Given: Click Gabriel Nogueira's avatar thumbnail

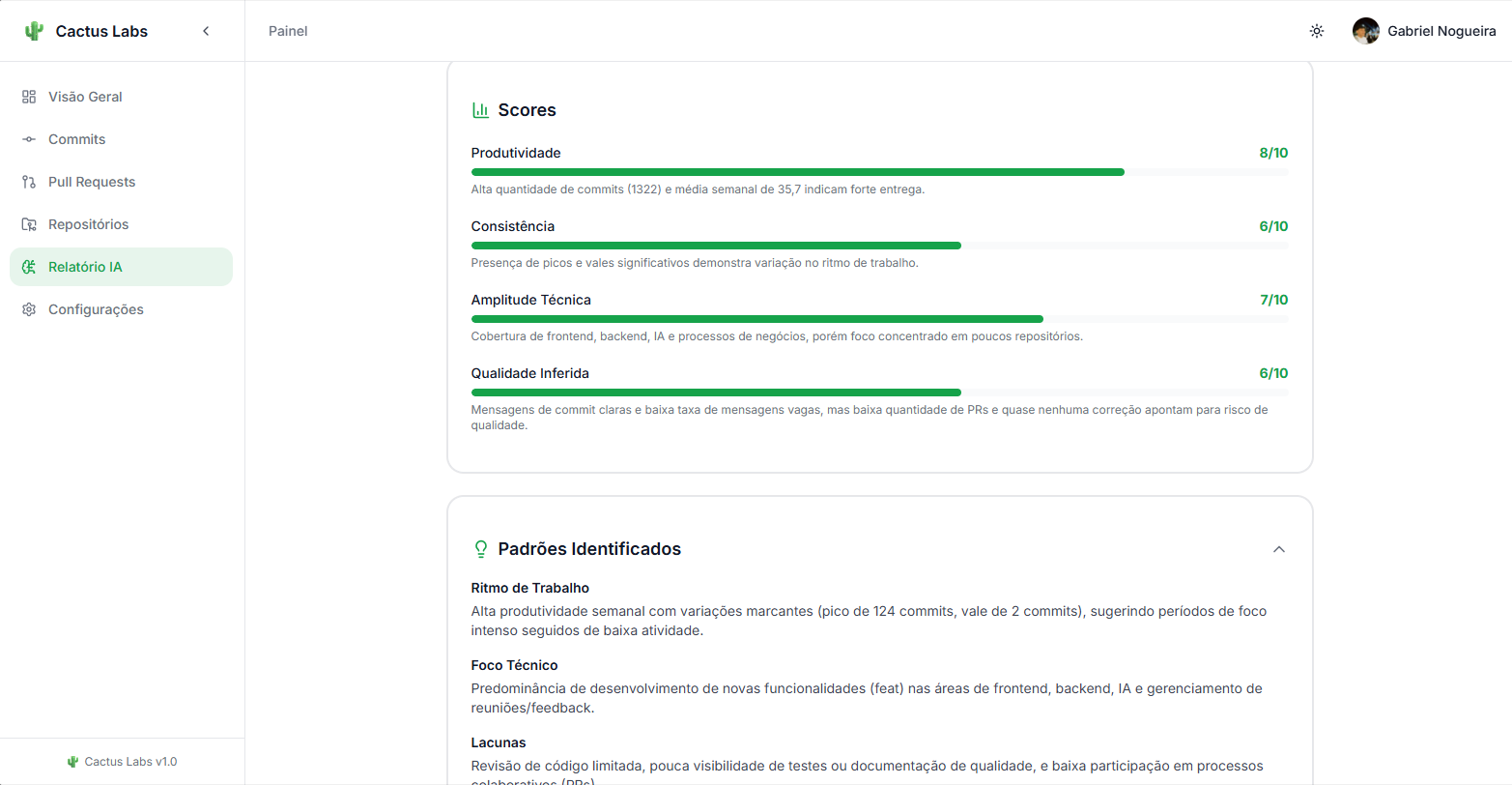Looking at the screenshot, I should pos(1366,30).
